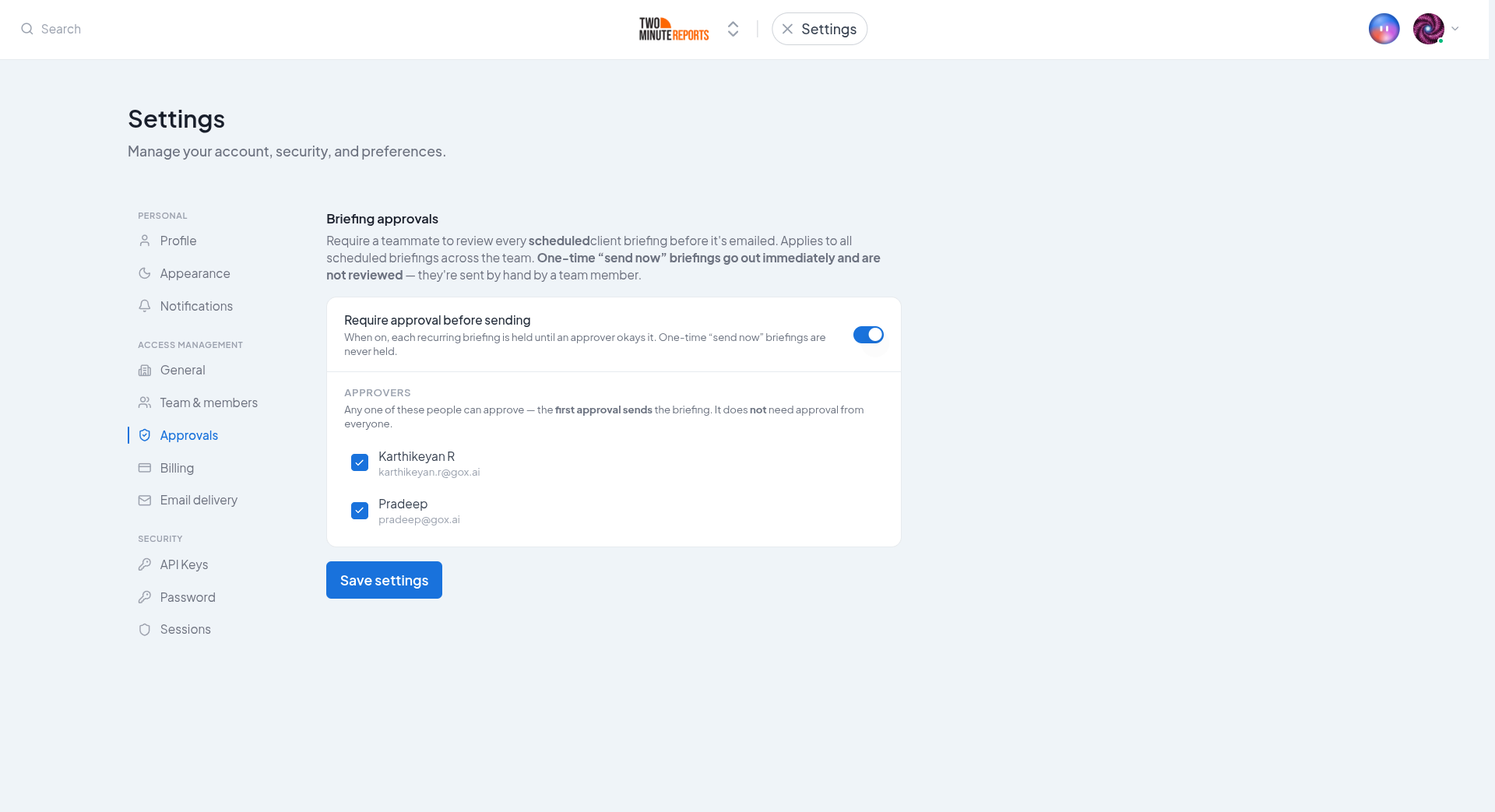
Task: Click the Save settings button
Action: (x=384, y=580)
